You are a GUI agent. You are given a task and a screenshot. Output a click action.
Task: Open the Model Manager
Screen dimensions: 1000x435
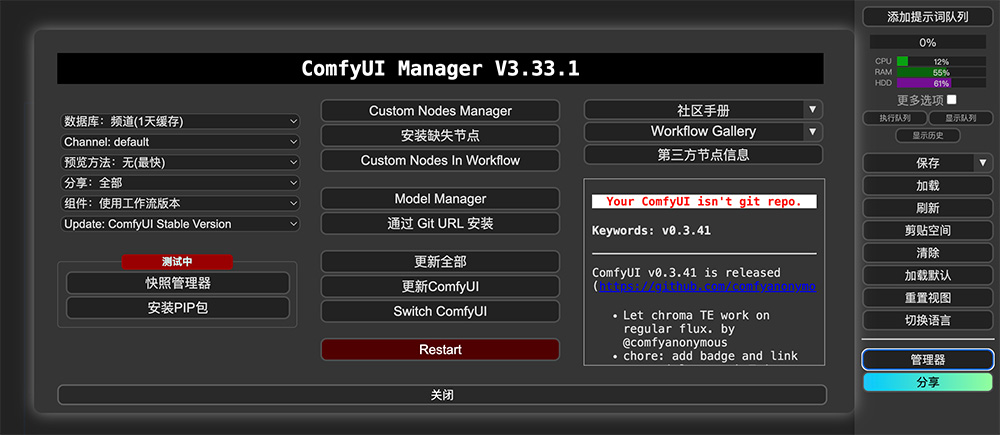(440, 199)
